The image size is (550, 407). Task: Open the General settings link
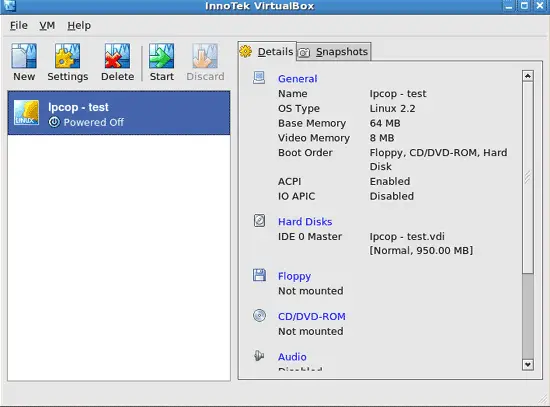(297, 79)
